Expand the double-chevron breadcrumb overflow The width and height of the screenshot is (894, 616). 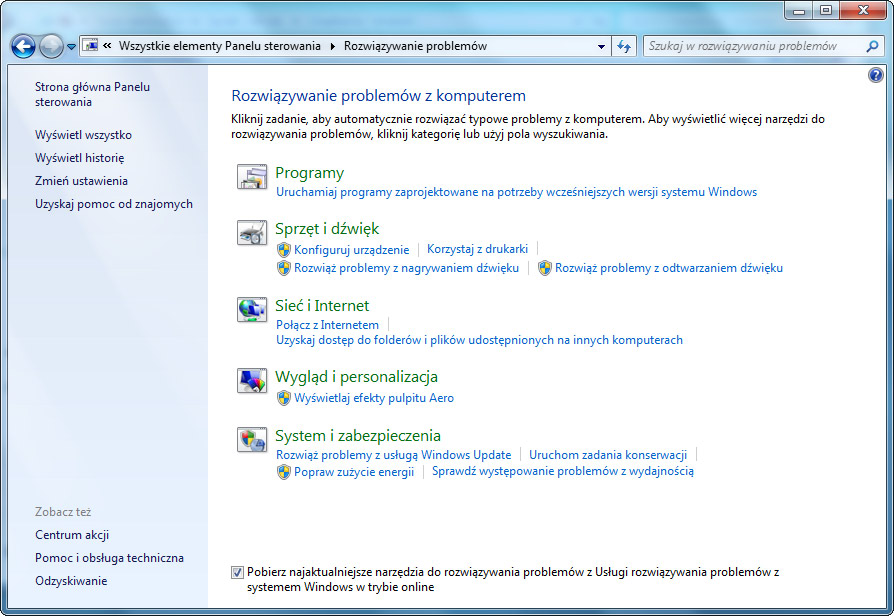point(107,46)
